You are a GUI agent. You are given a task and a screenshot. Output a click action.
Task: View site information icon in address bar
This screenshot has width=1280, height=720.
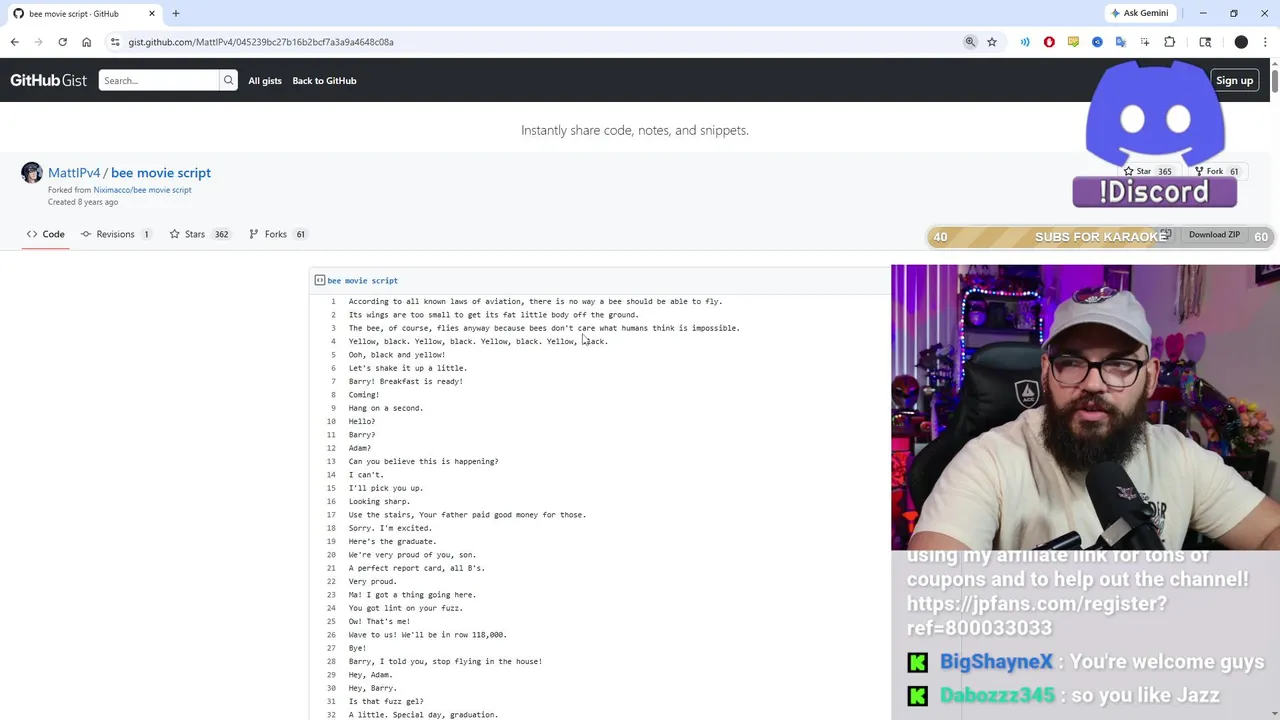pyautogui.click(x=115, y=42)
